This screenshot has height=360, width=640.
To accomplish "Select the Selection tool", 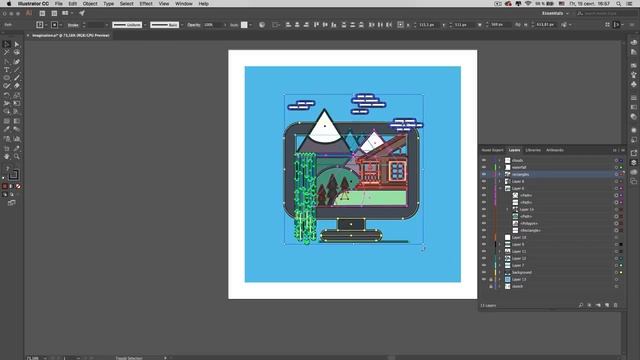I will pos(7,44).
